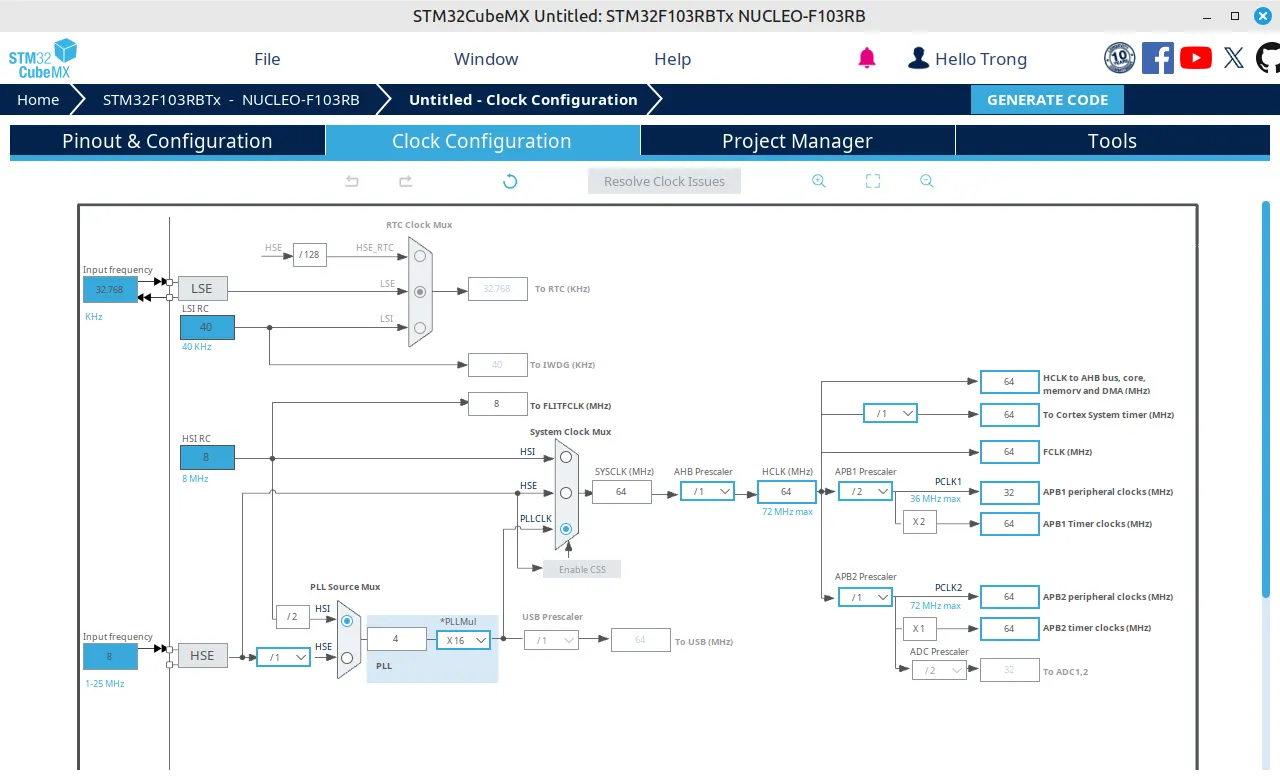Open the Facebook link icon
This screenshot has height=780, width=1280.
1157,58
